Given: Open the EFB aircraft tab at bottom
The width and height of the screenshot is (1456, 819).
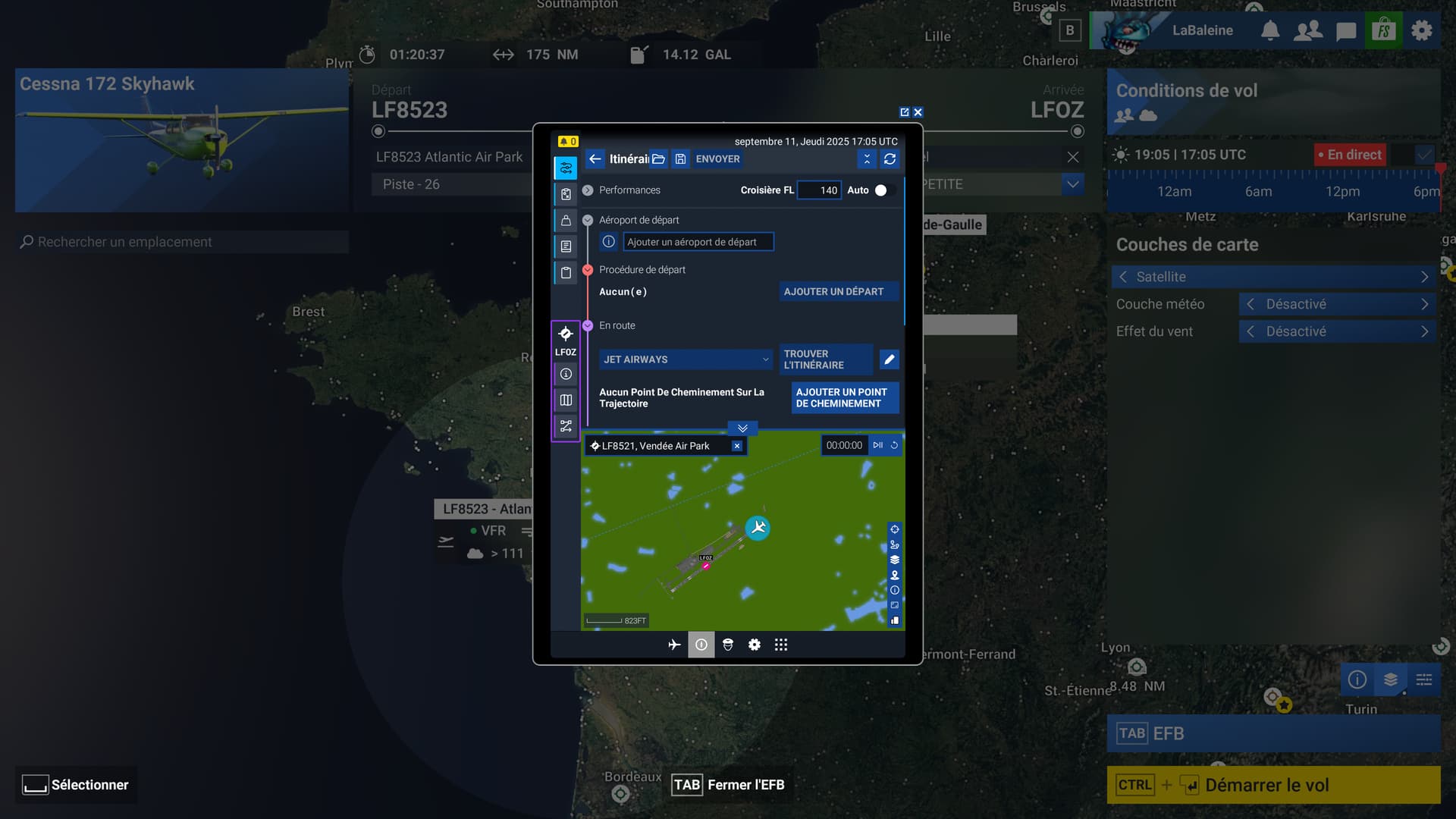Looking at the screenshot, I should [674, 645].
